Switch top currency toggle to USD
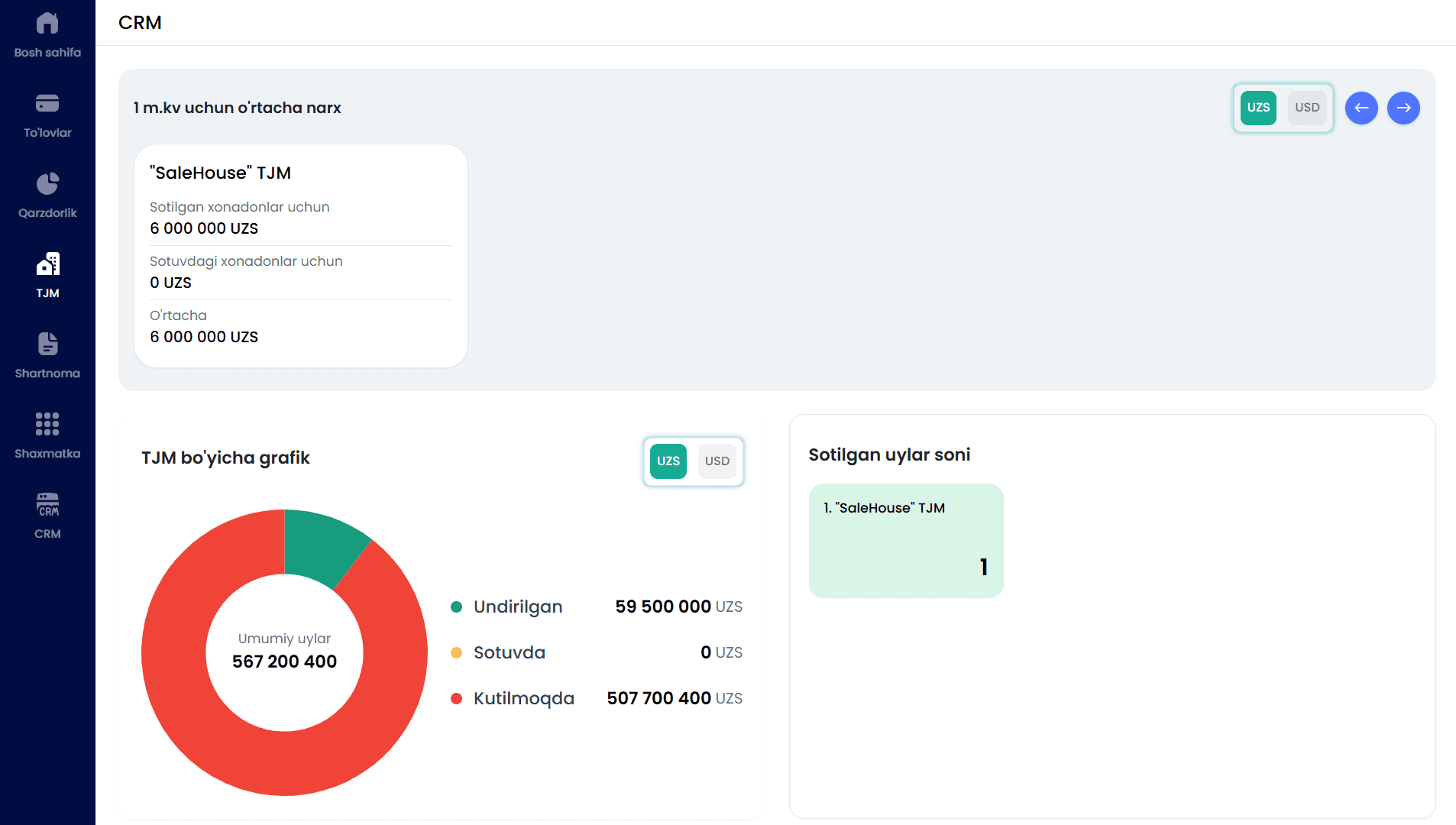 (1307, 108)
